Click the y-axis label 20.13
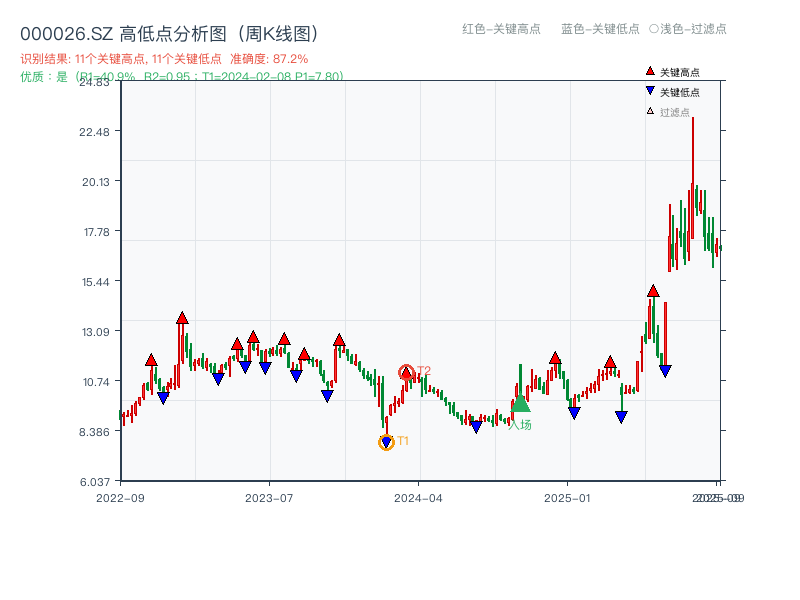This screenshot has height=600, width=800. pos(96,182)
